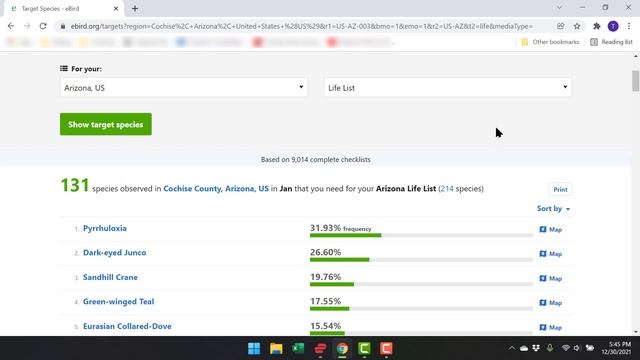Screen dimensions: 640x360
Task: Switch to Chrome on the taskbar
Action: pos(342,349)
